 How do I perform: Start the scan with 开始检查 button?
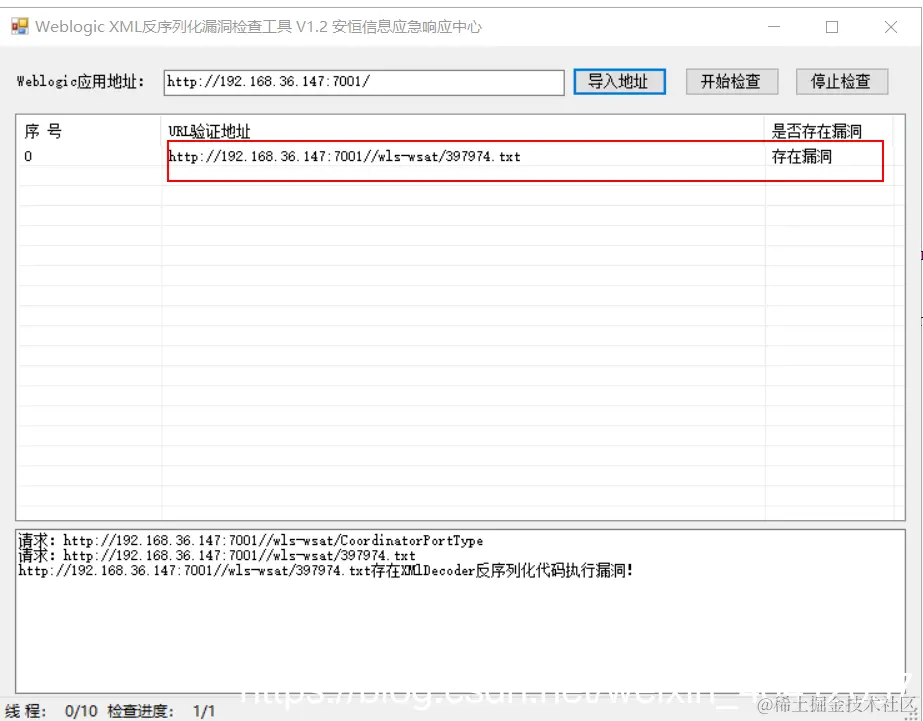click(732, 81)
